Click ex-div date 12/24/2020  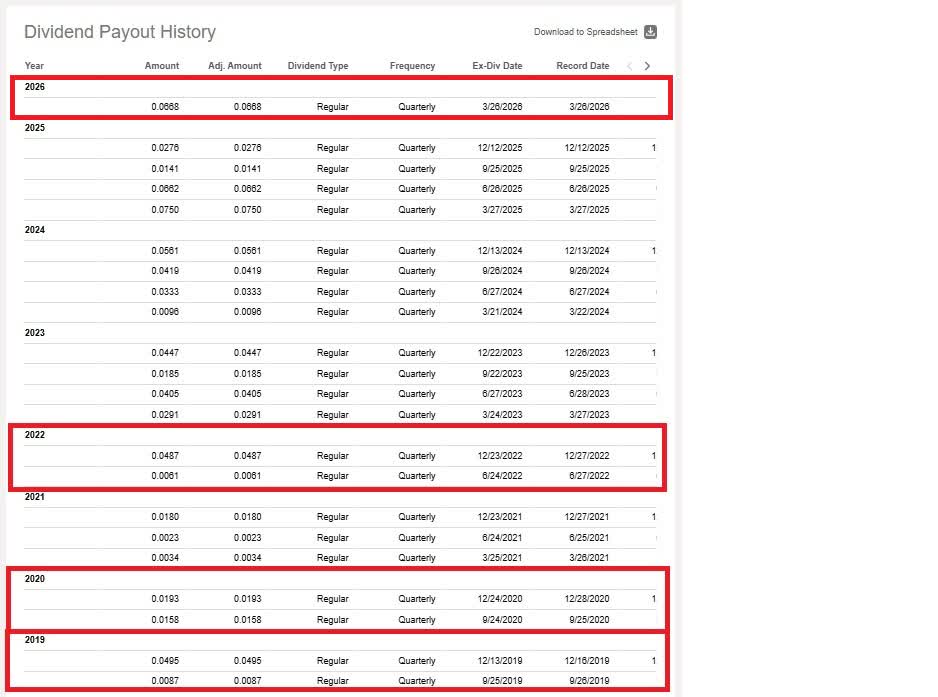pos(500,599)
